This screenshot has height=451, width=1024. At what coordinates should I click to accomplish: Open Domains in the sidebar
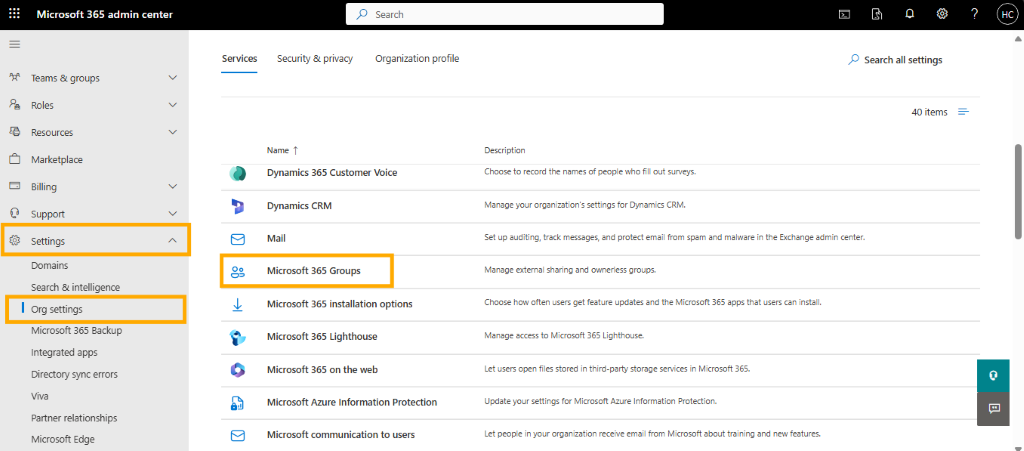[50, 266]
